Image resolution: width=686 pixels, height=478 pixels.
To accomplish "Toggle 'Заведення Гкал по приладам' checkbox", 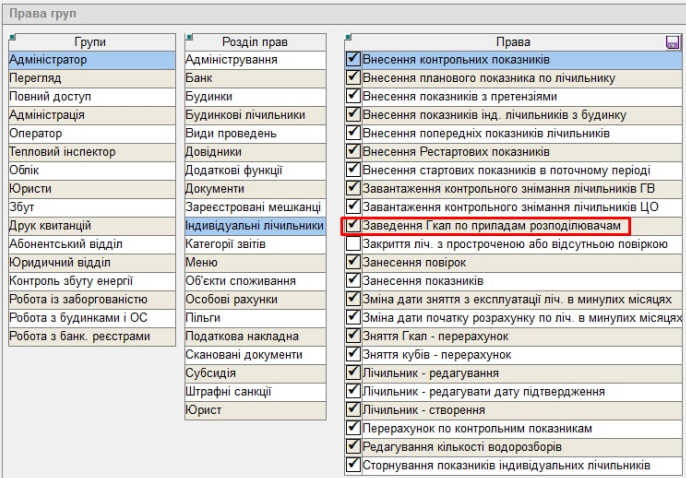I will [353, 226].
